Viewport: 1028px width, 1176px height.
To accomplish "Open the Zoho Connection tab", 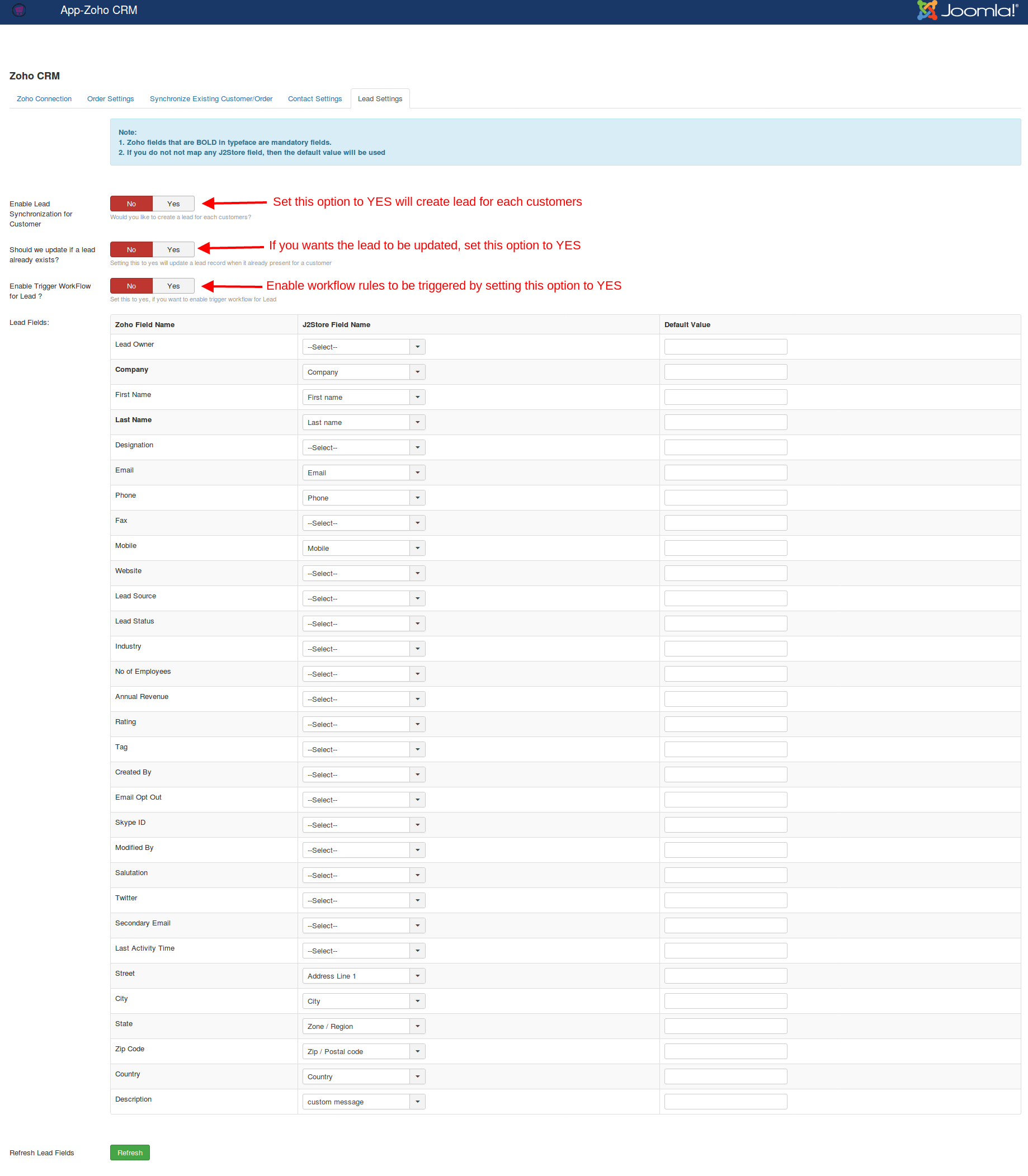I will (x=44, y=98).
